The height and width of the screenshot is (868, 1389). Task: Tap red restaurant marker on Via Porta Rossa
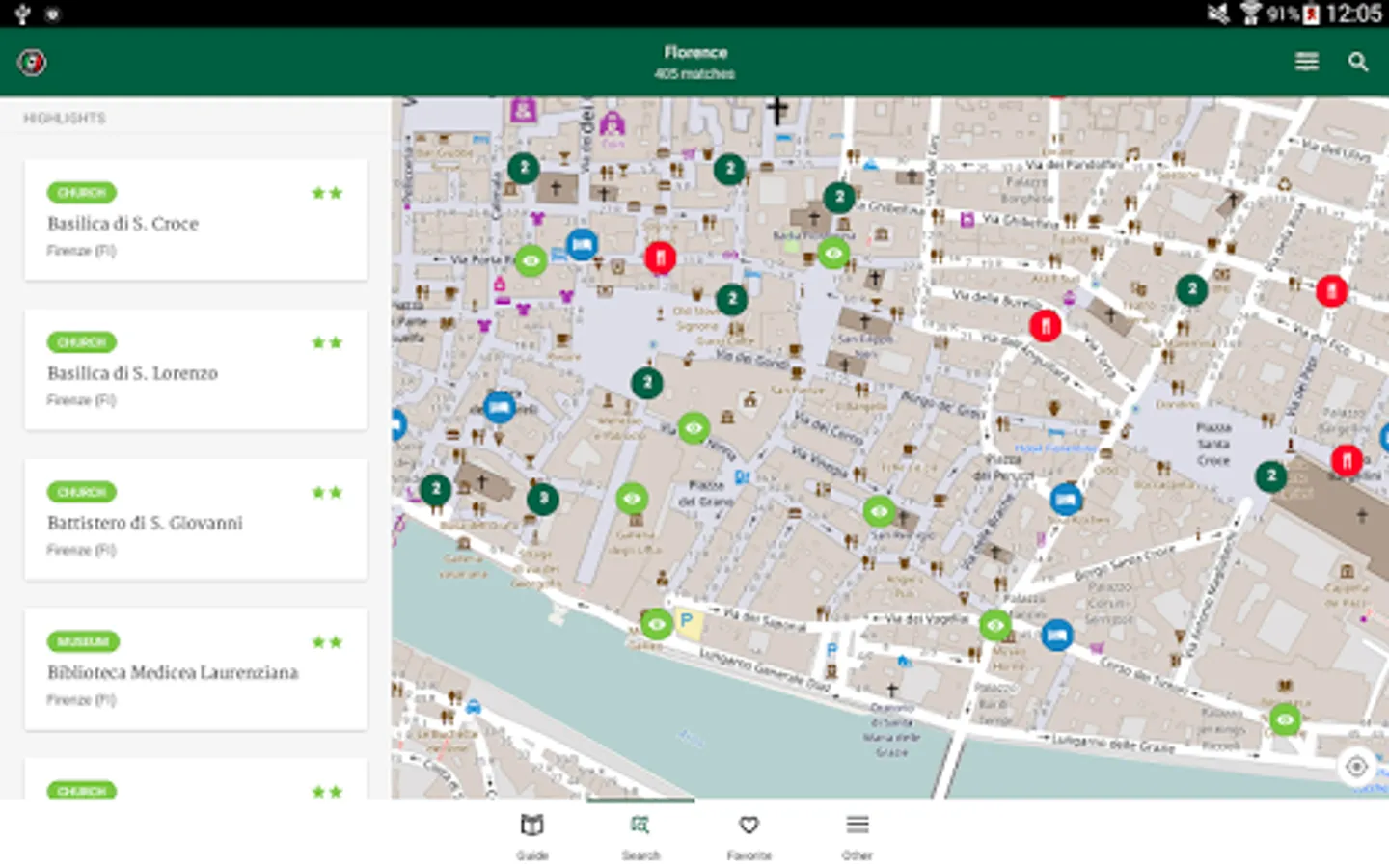pyautogui.click(x=661, y=258)
